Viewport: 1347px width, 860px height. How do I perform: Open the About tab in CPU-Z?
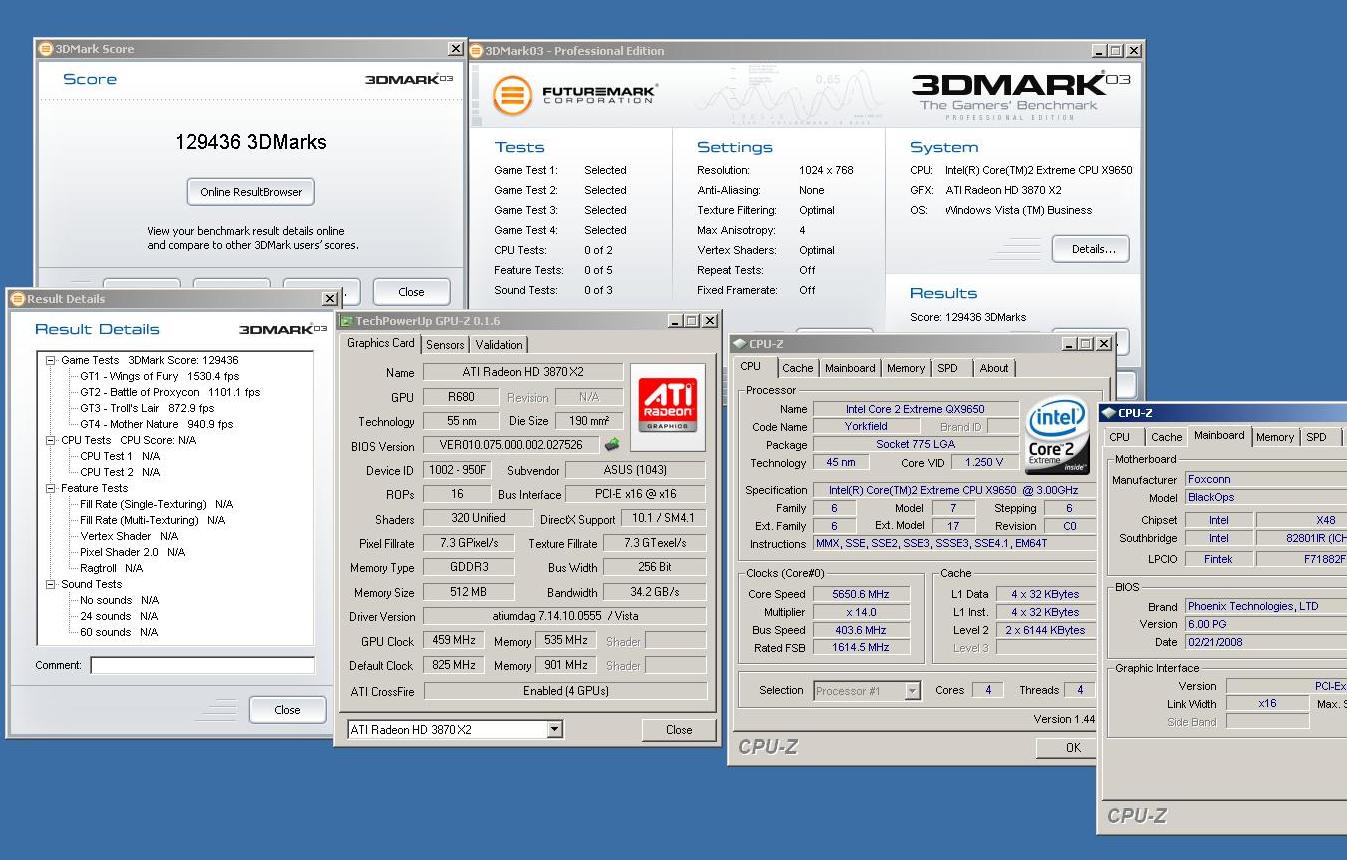point(994,368)
